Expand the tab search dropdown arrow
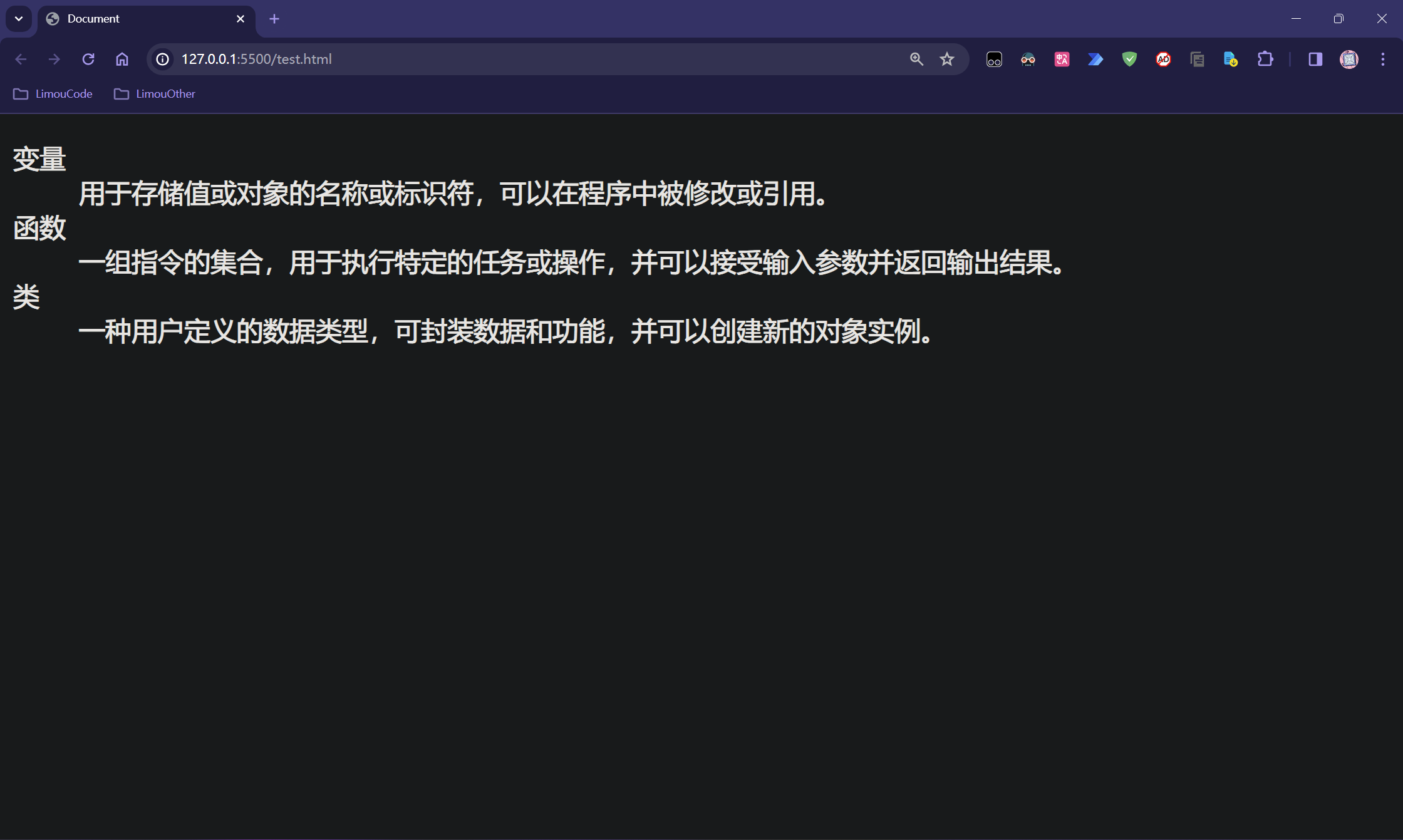 coord(19,19)
